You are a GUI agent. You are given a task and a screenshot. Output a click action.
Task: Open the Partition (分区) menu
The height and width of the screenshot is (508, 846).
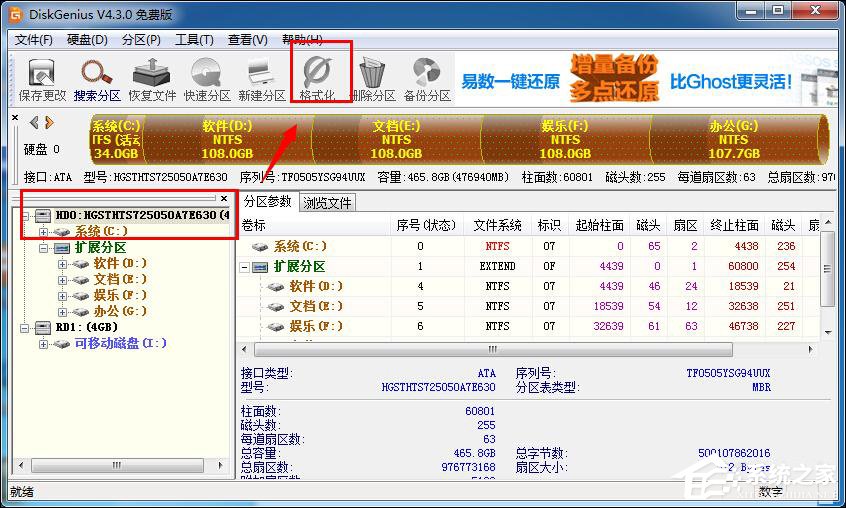(141, 39)
